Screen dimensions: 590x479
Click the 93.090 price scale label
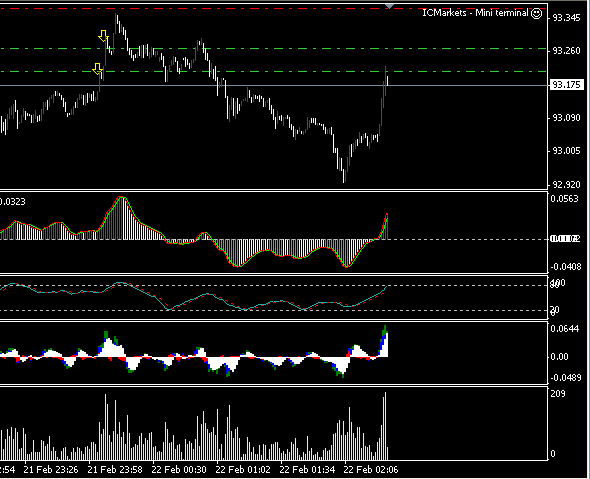[566, 118]
